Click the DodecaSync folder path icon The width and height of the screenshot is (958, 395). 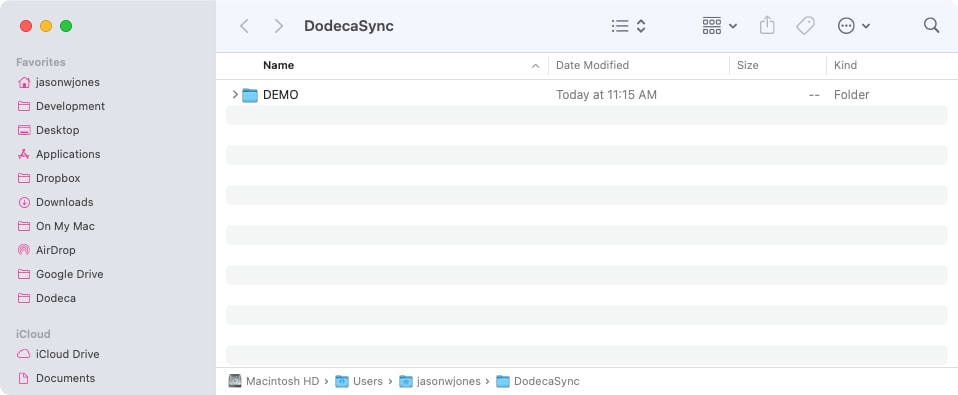coord(503,382)
